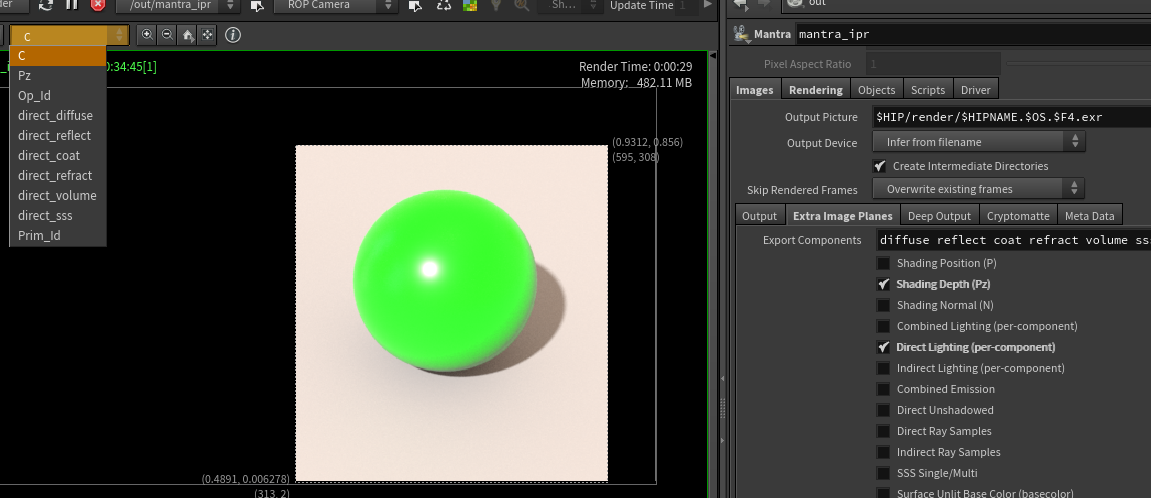Open the render info icon
Screen dimensions: 1151x498
click(233, 35)
